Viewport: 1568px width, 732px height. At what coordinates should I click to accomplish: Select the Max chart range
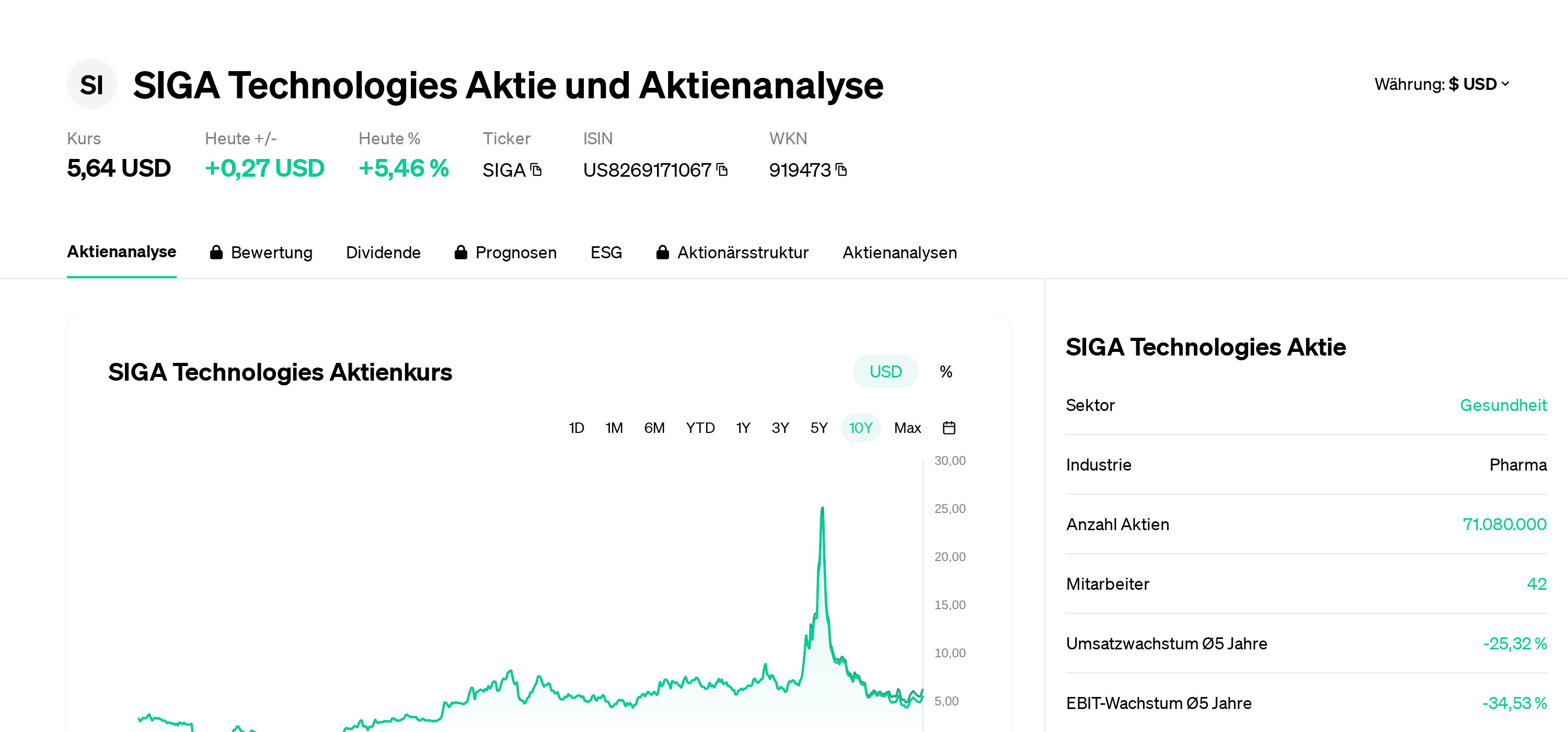[907, 428]
